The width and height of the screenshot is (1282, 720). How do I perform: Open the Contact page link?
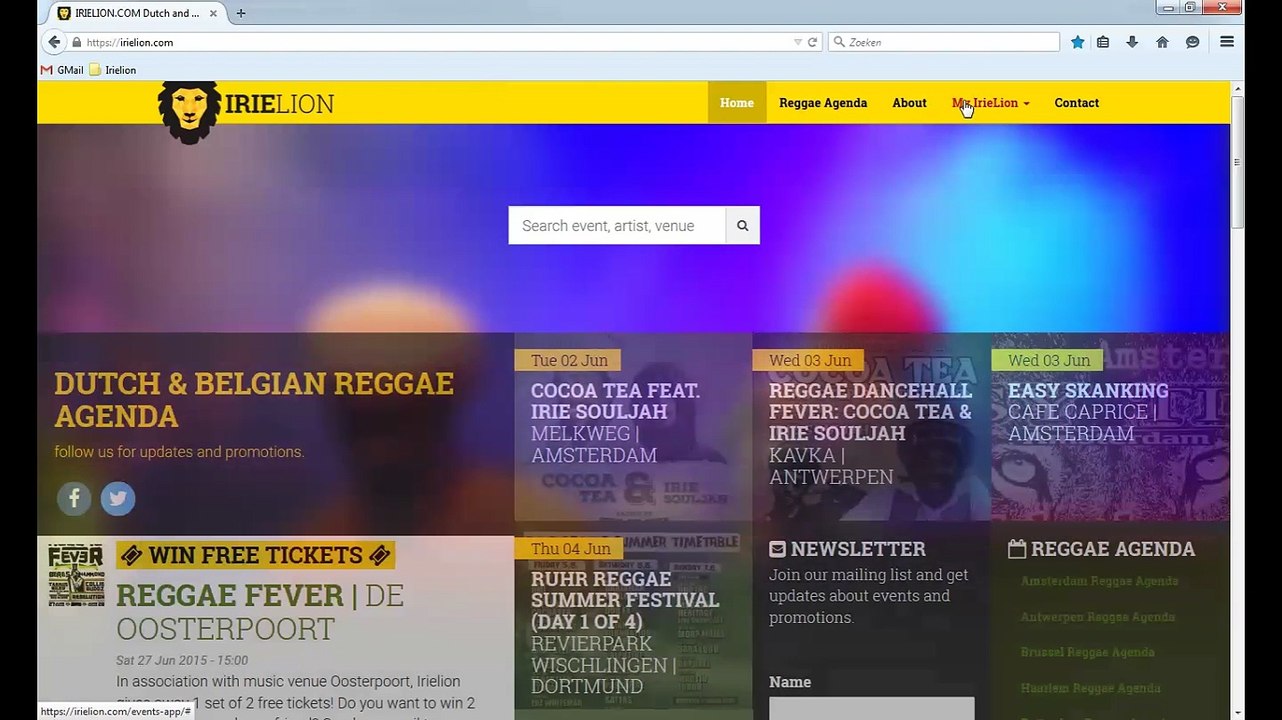coord(1076,103)
